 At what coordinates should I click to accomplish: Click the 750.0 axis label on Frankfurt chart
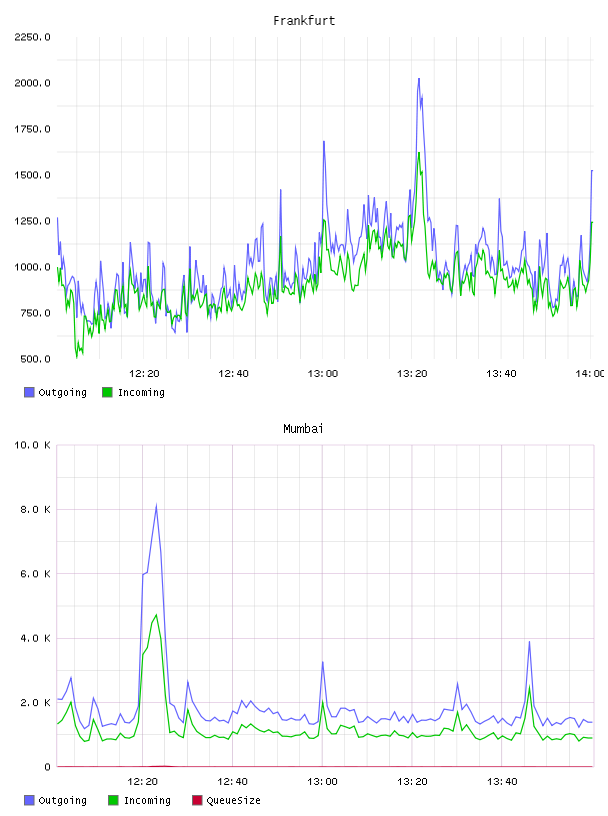pos(35,313)
